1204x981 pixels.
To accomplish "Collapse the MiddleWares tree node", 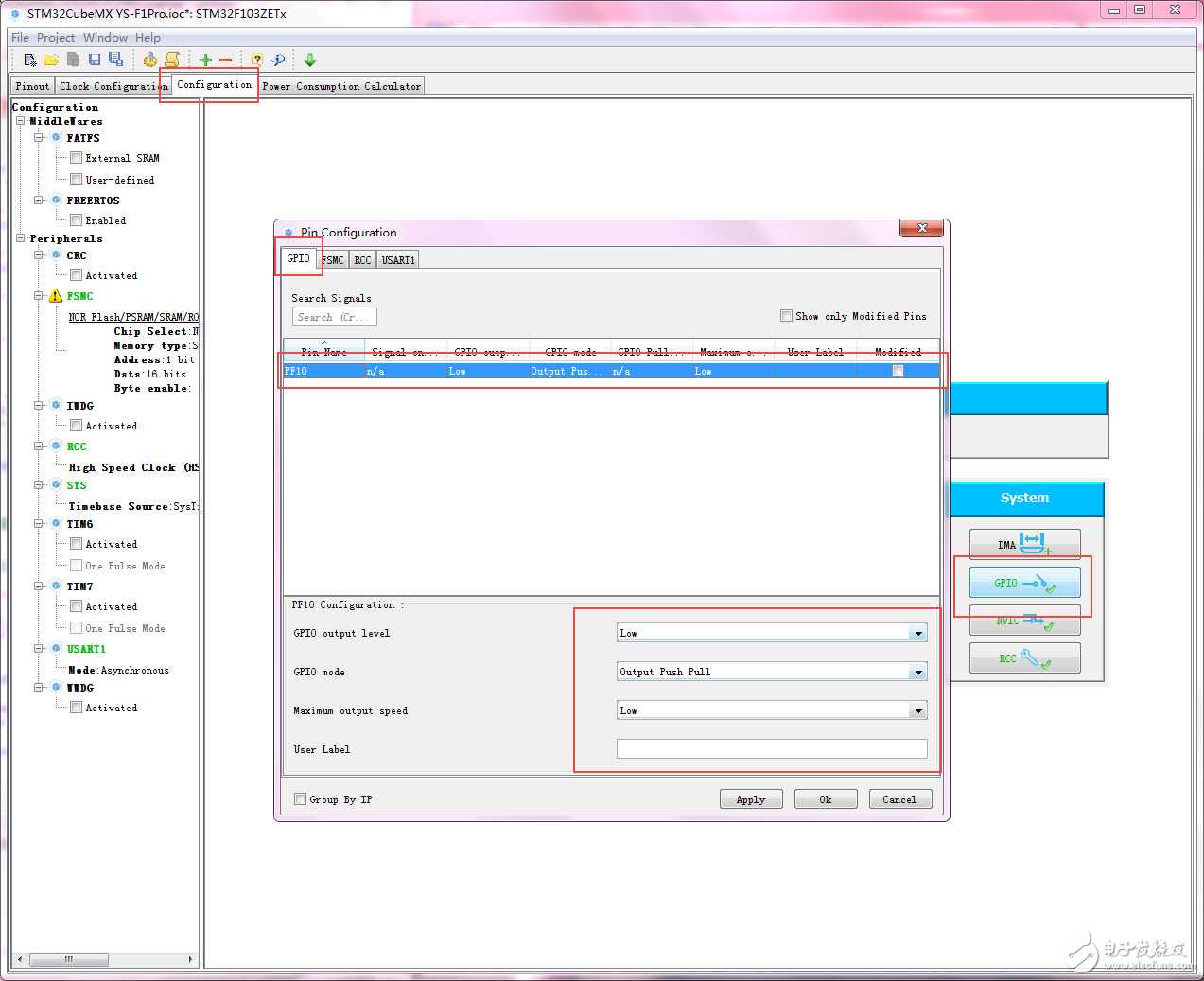I will click(x=21, y=121).
